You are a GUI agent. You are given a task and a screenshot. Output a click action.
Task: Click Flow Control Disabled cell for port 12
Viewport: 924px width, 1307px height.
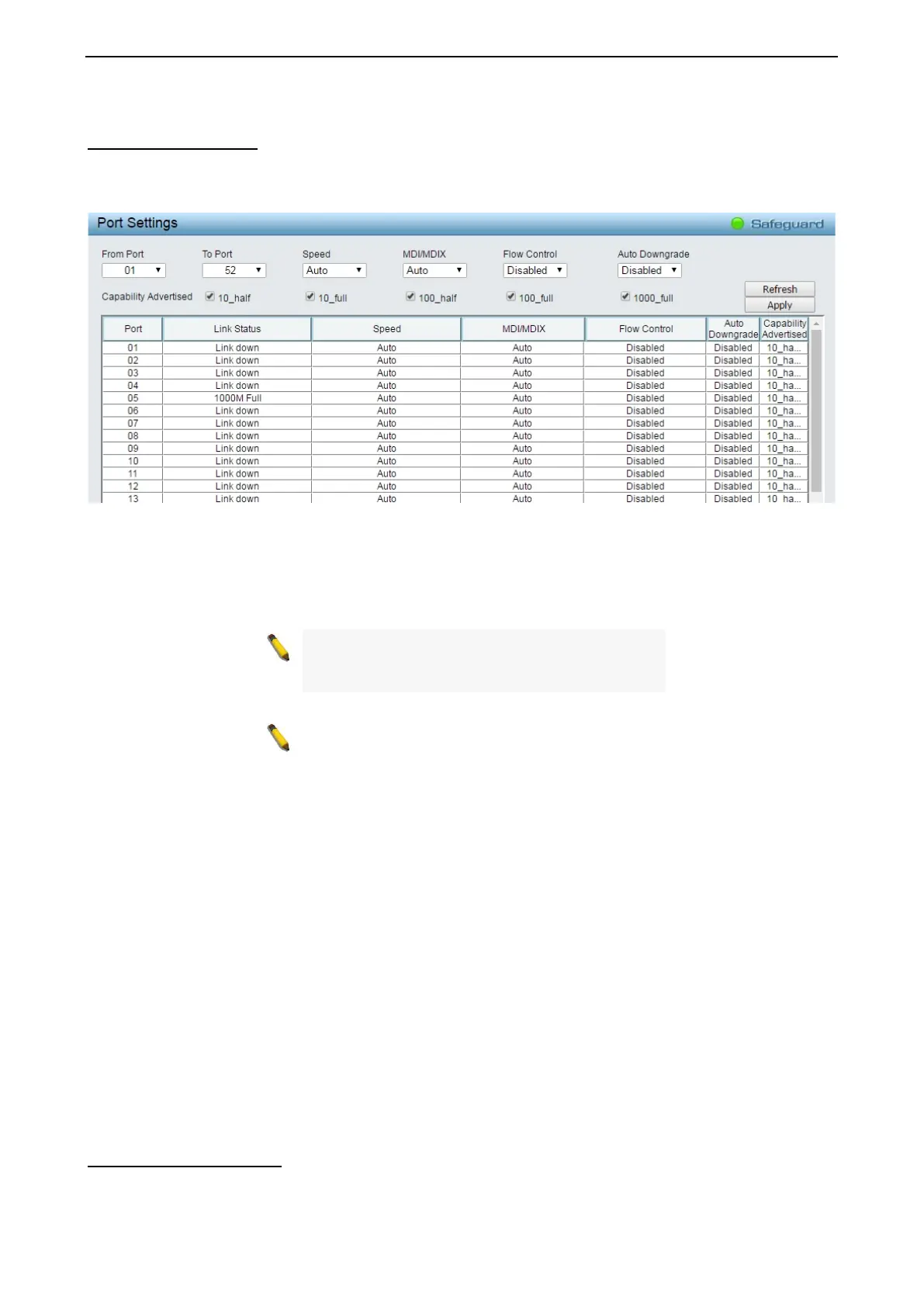click(x=645, y=486)
